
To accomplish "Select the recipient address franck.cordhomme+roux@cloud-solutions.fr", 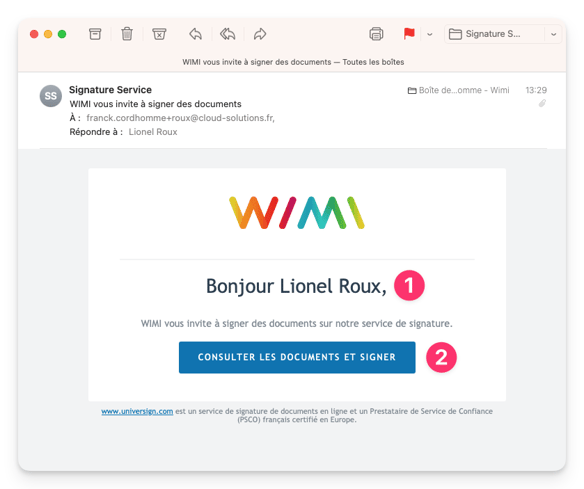I will point(180,118).
